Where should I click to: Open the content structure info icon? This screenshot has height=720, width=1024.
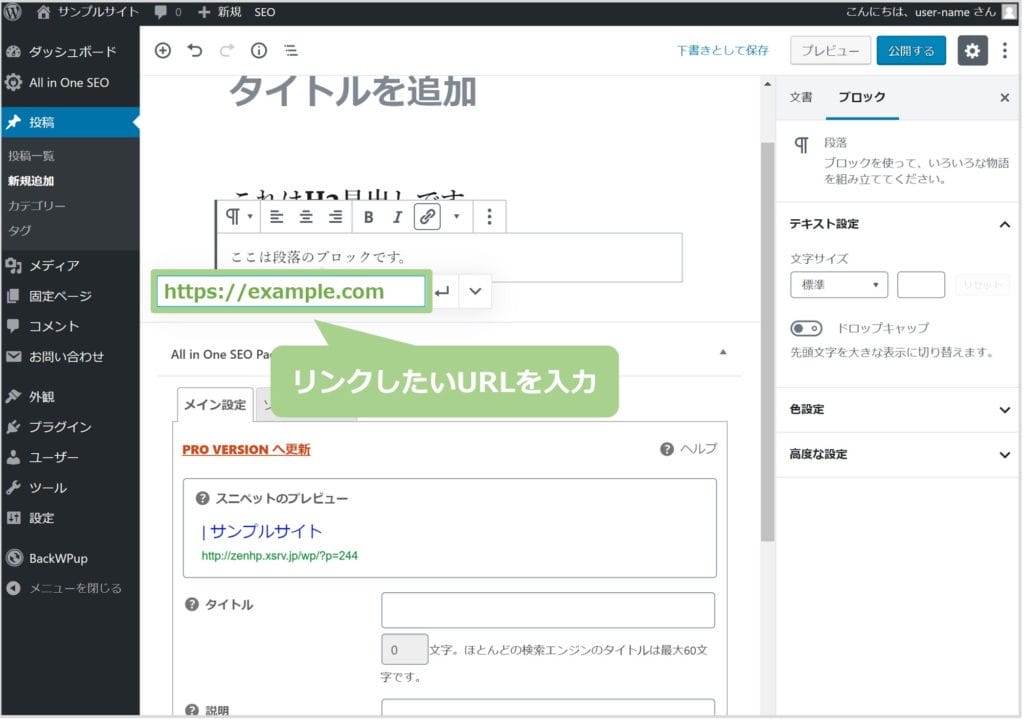point(258,51)
